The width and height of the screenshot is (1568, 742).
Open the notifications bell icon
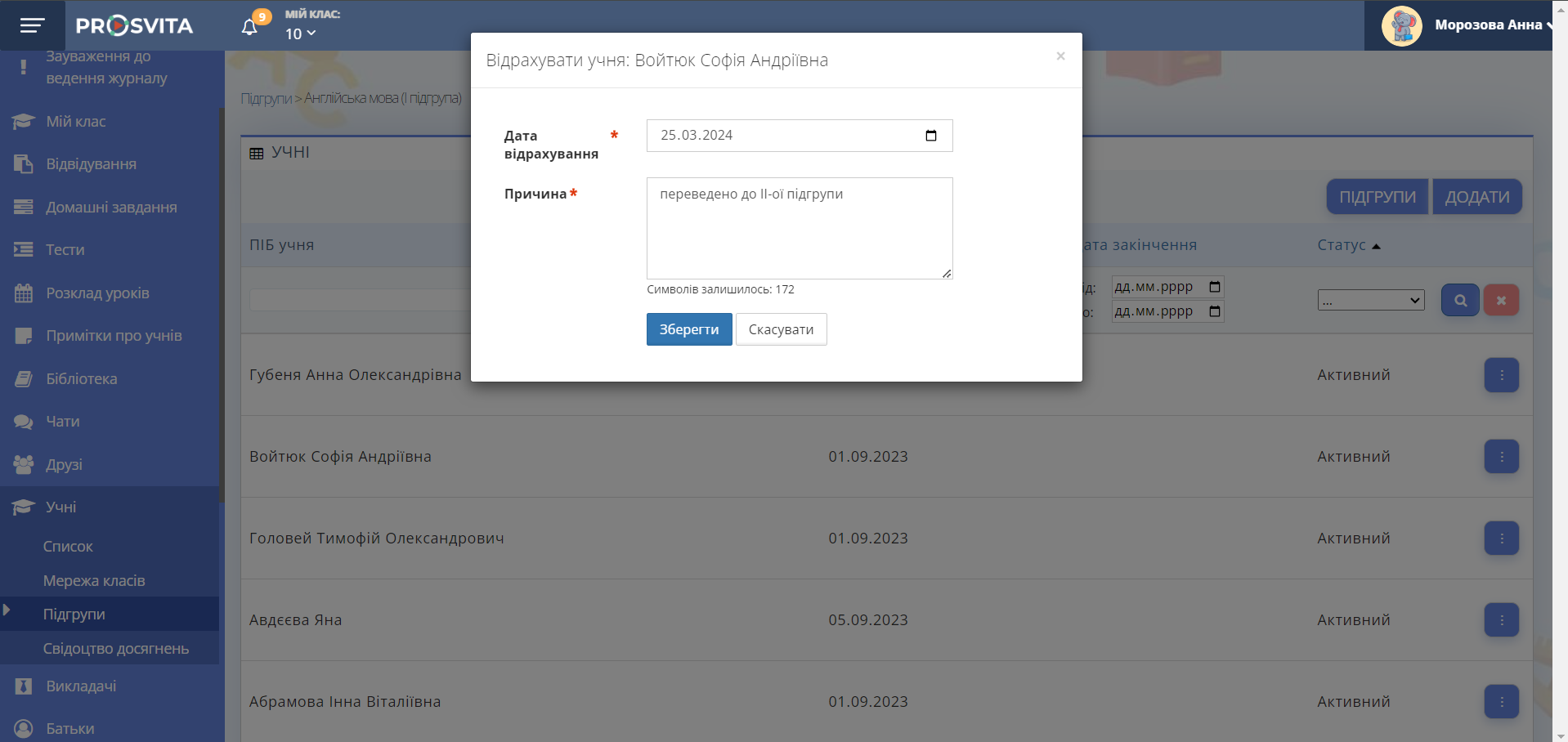(x=250, y=27)
